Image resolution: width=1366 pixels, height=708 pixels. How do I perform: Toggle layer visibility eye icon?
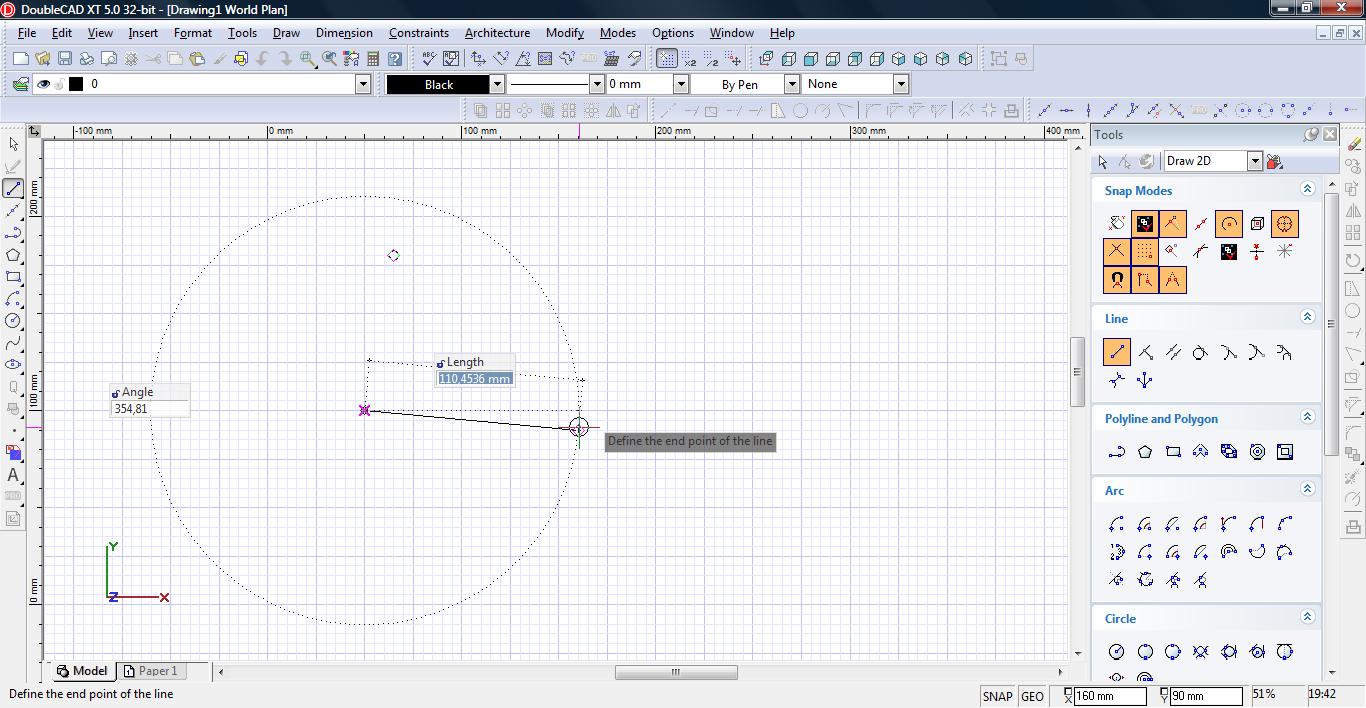pyautogui.click(x=43, y=84)
